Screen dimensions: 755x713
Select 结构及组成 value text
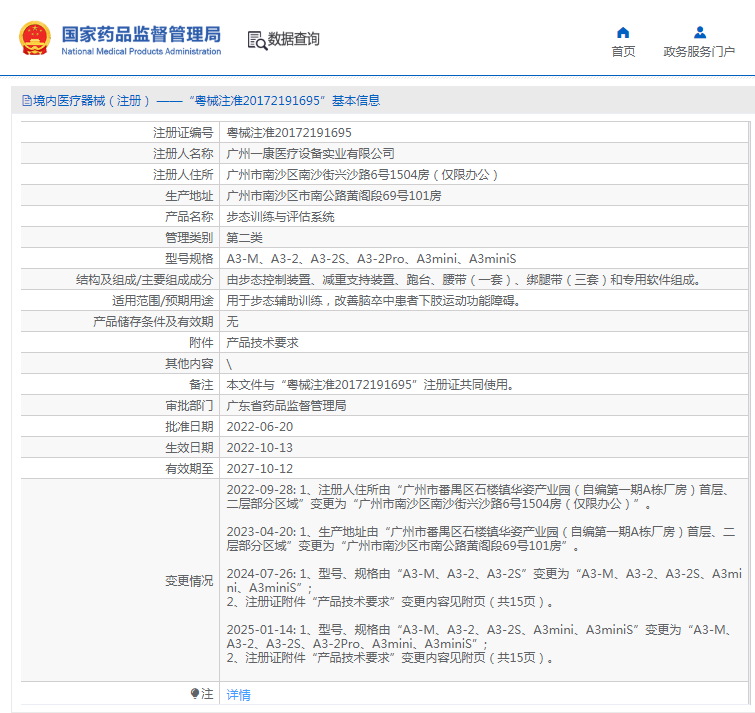tap(463, 280)
